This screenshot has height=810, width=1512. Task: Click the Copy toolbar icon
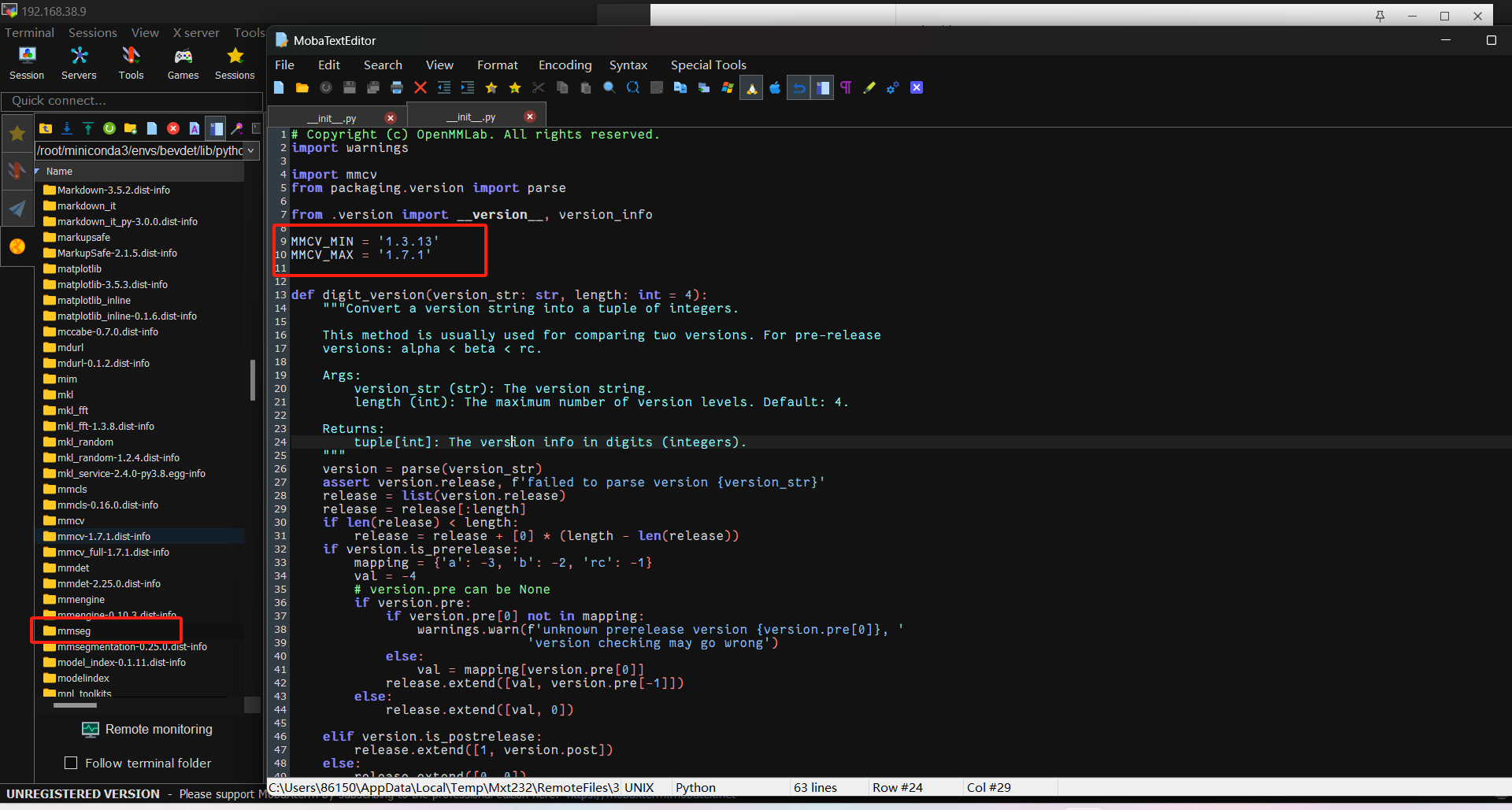click(562, 88)
